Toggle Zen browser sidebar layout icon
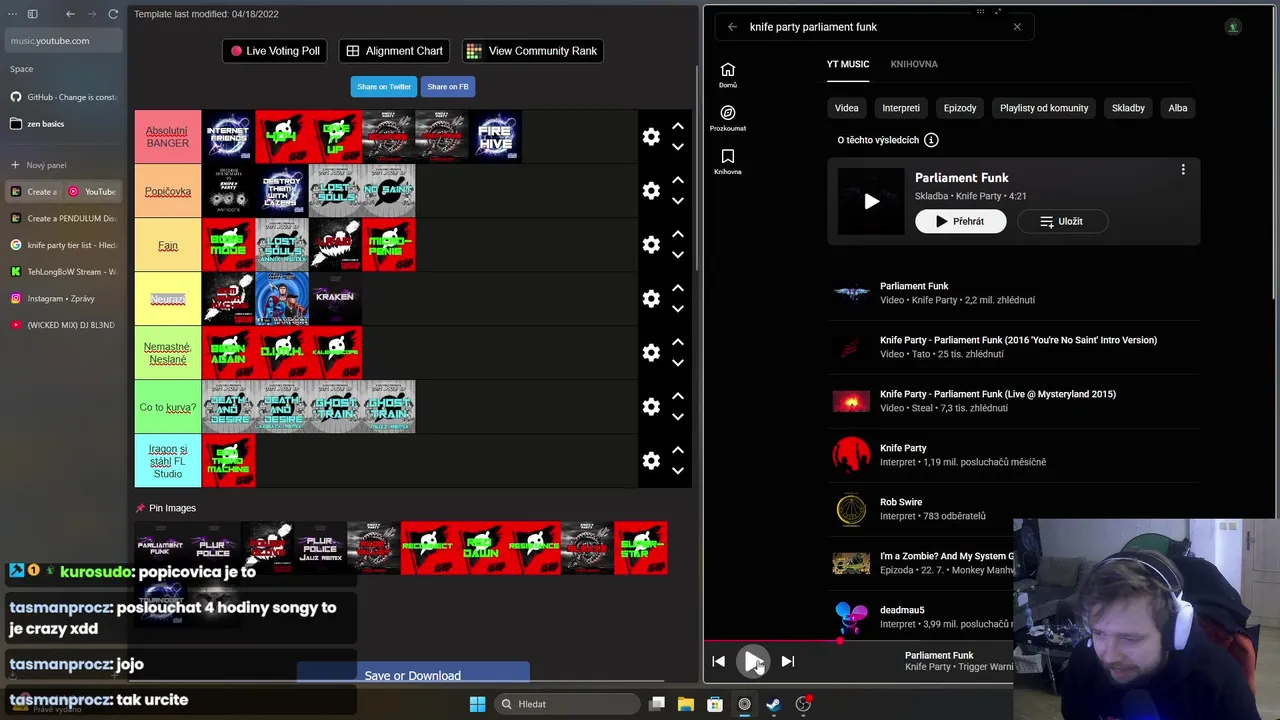 [x=32, y=14]
